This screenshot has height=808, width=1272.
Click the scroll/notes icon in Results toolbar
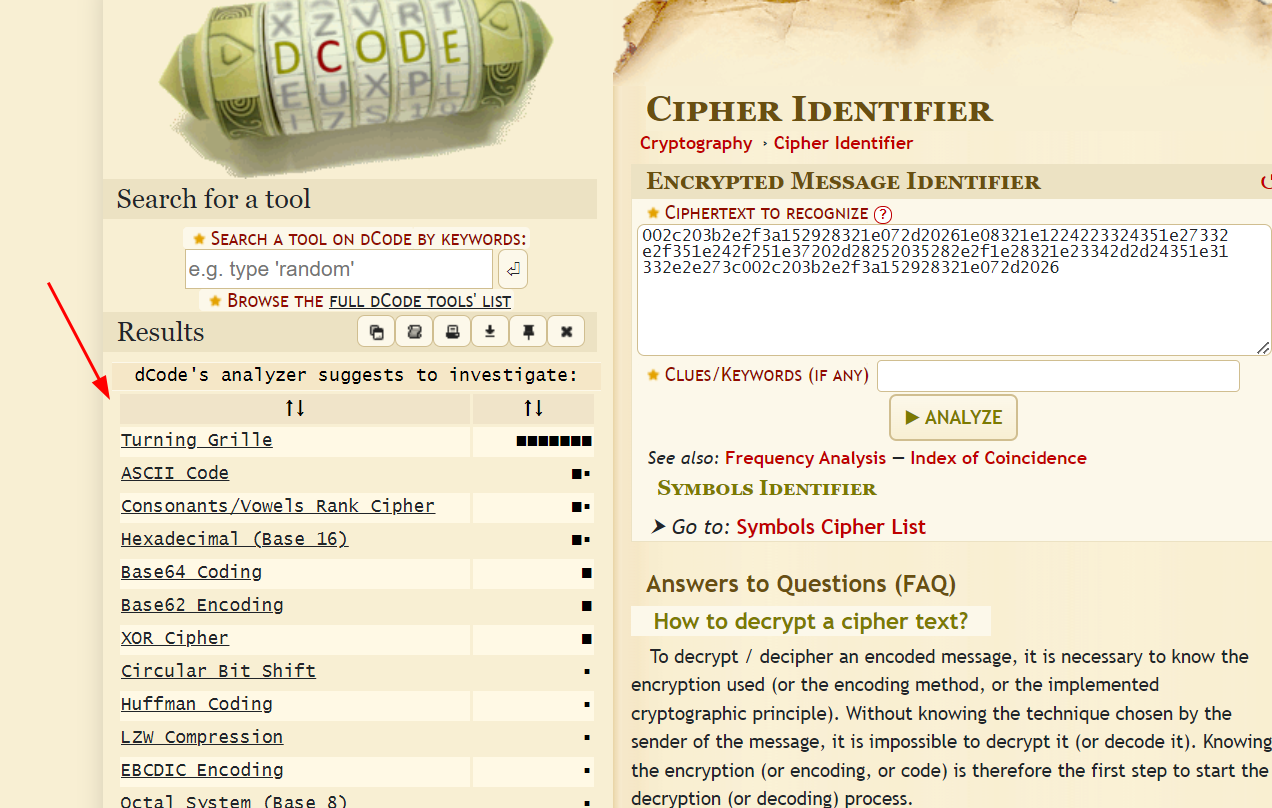414,332
